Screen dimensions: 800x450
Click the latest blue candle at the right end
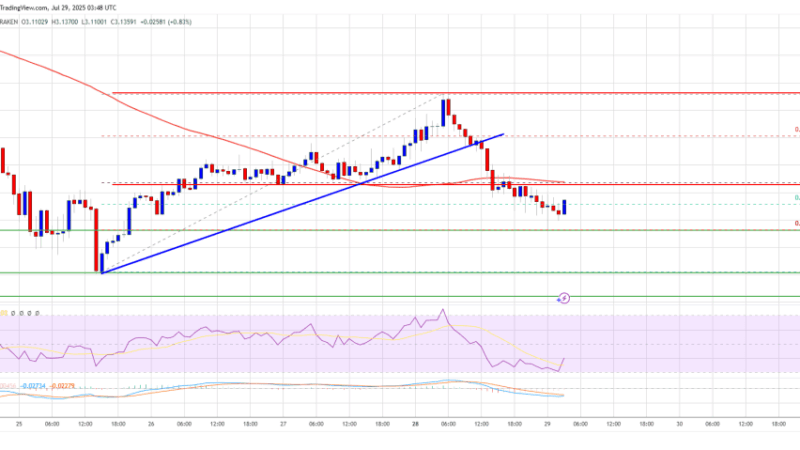[564, 207]
